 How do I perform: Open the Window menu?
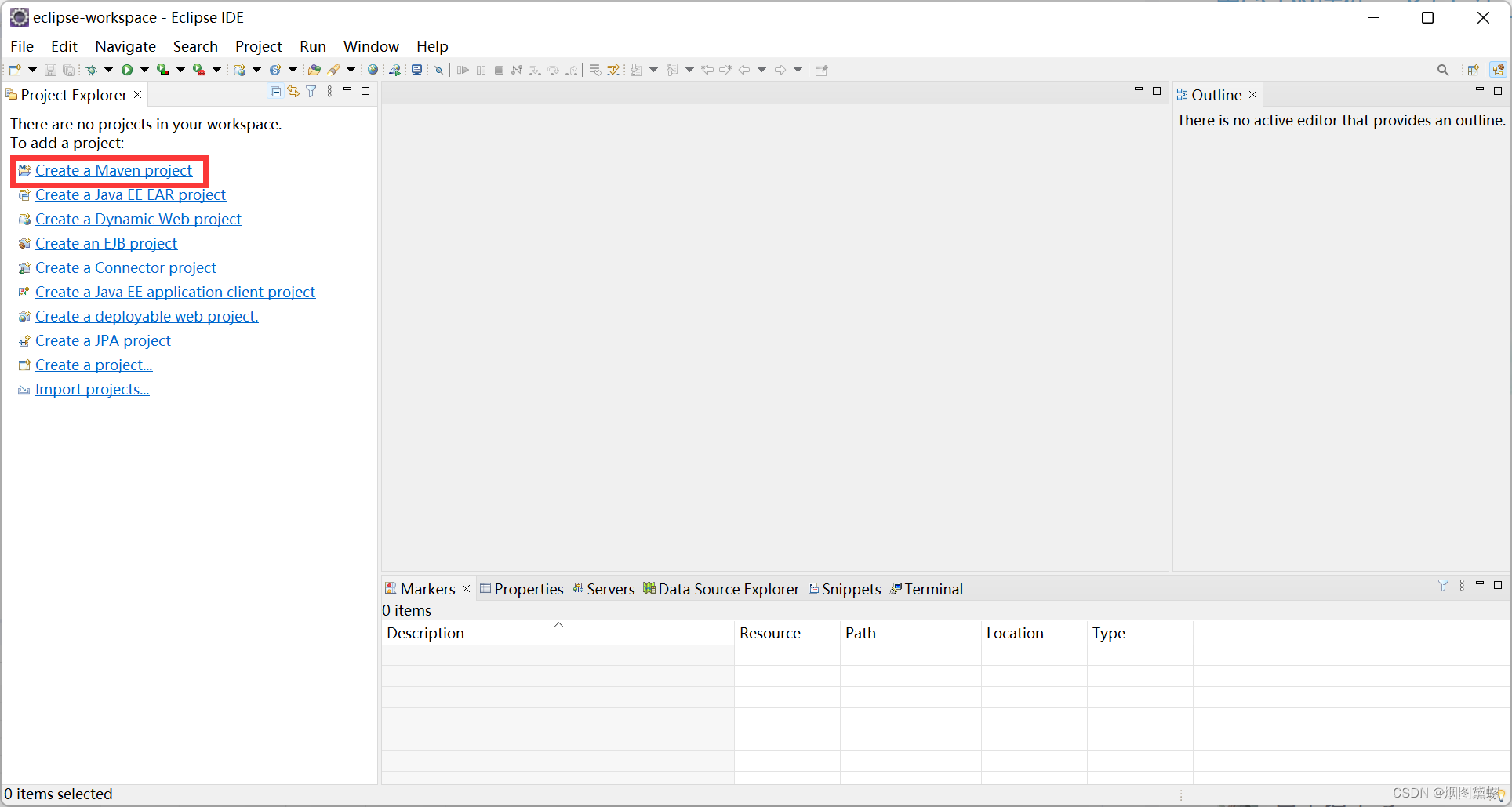(x=371, y=46)
